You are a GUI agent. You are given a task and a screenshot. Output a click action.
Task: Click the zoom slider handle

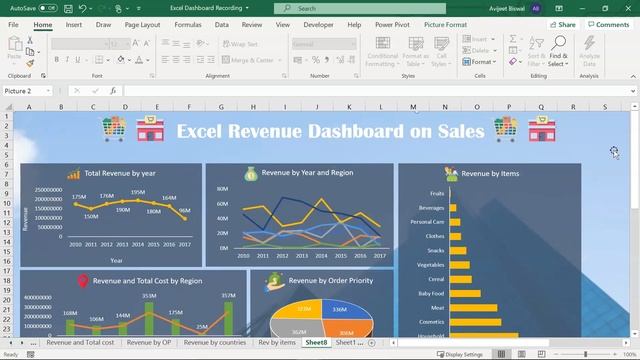[585, 354]
